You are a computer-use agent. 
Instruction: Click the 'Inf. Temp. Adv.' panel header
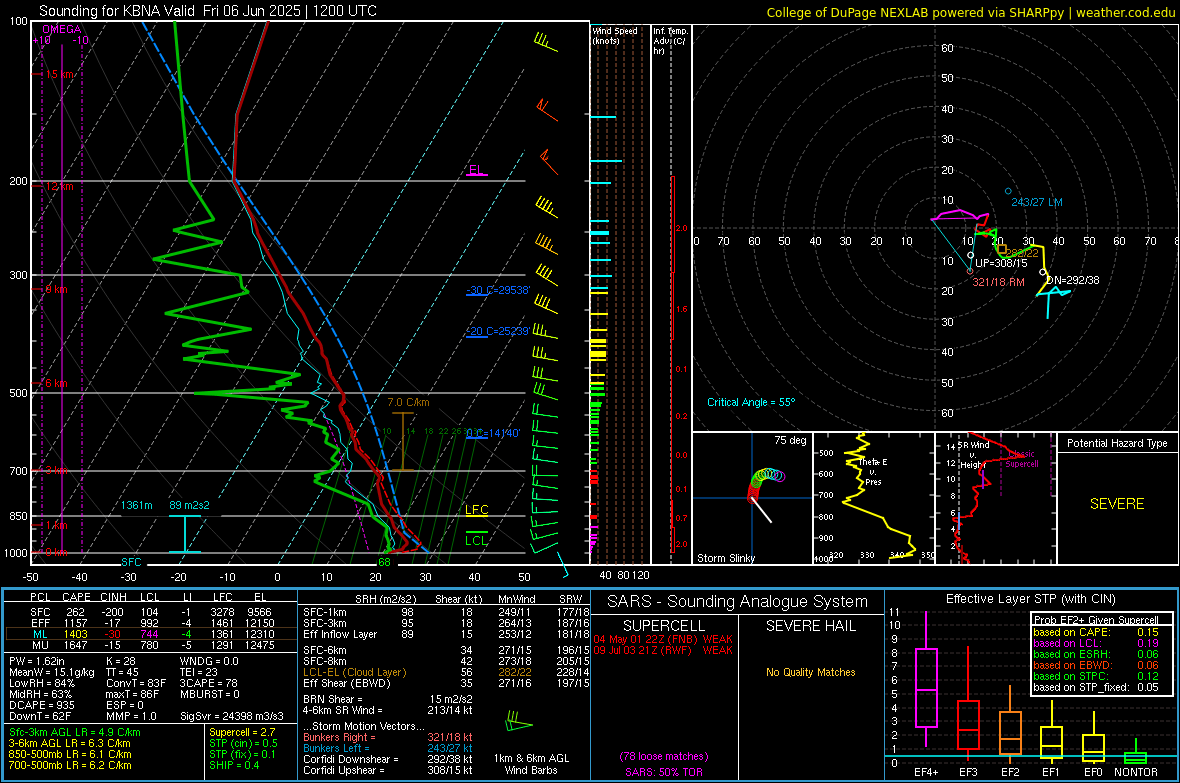(x=670, y=41)
